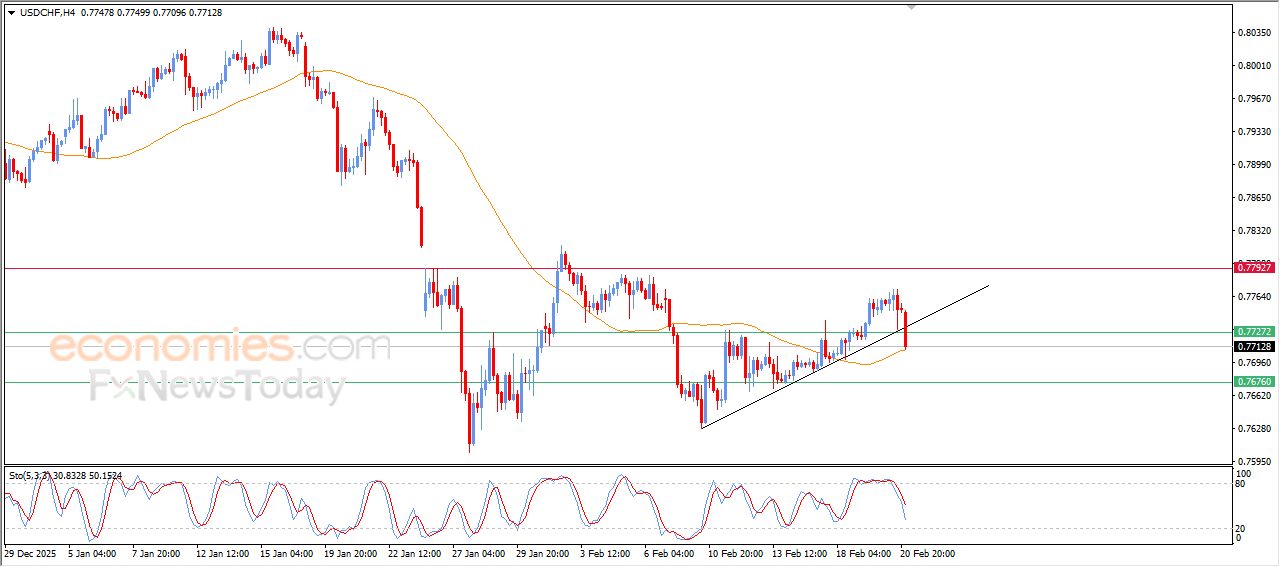
Task: Click the stochastic 20 level axis label
Action: pyautogui.click(x=1242, y=528)
